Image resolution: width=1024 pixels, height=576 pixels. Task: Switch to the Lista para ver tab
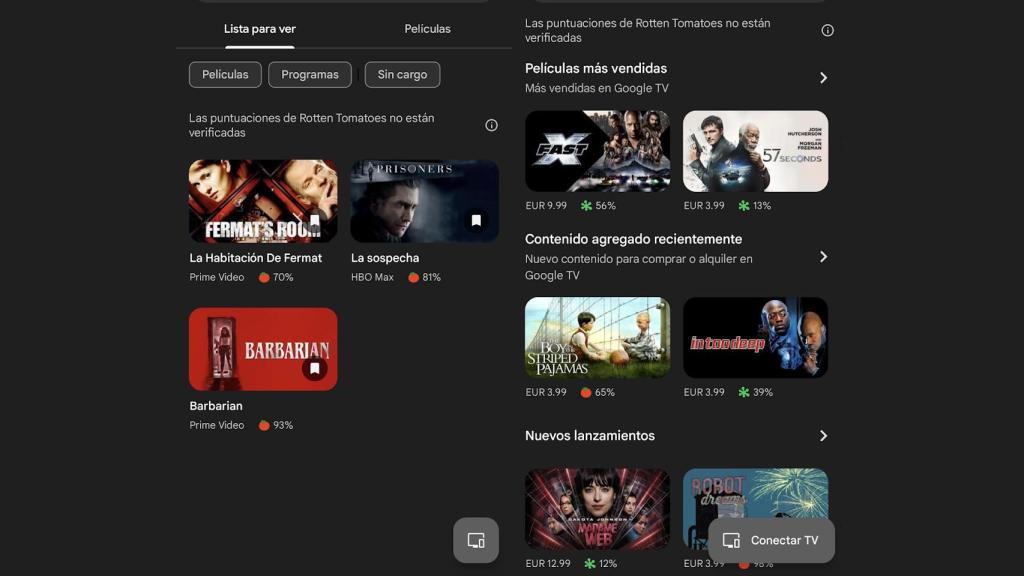pyautogui.click(x=259, y=29)
